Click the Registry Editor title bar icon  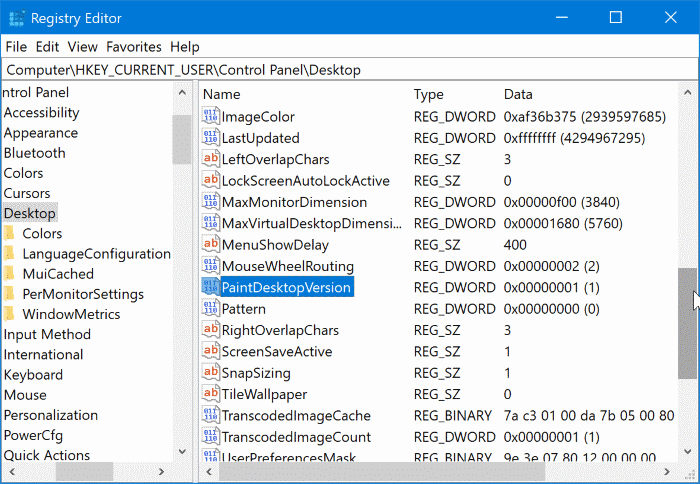17,18
